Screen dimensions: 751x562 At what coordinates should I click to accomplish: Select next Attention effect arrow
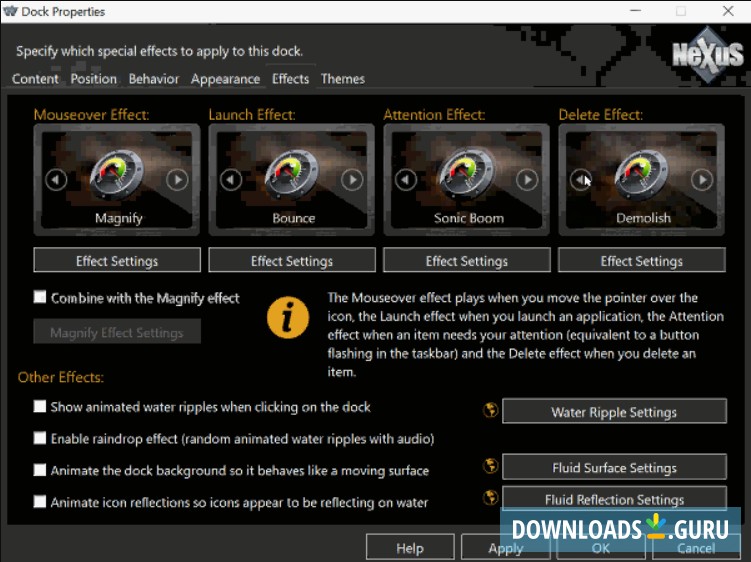click(x=527, y=180)
